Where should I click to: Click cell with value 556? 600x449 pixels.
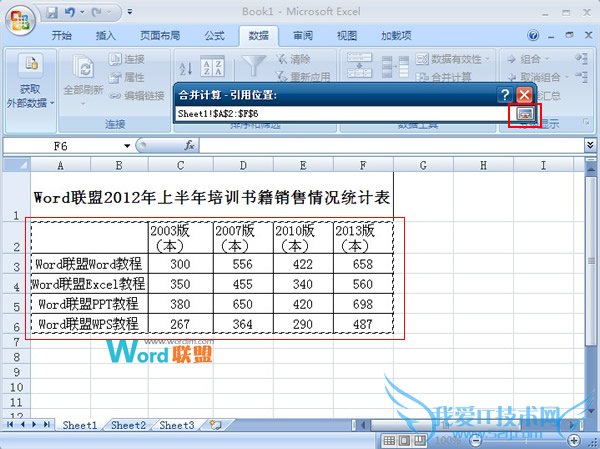(x=243, y=264)
